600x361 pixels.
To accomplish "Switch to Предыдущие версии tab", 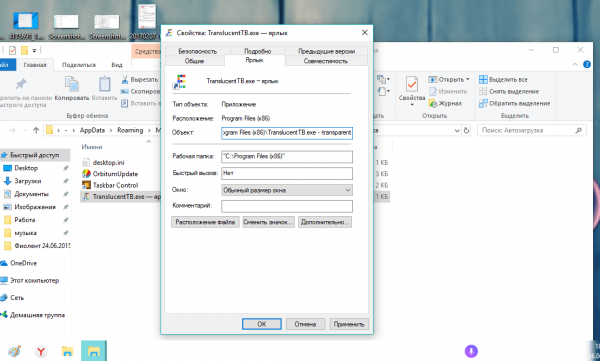I will point(326,51).
